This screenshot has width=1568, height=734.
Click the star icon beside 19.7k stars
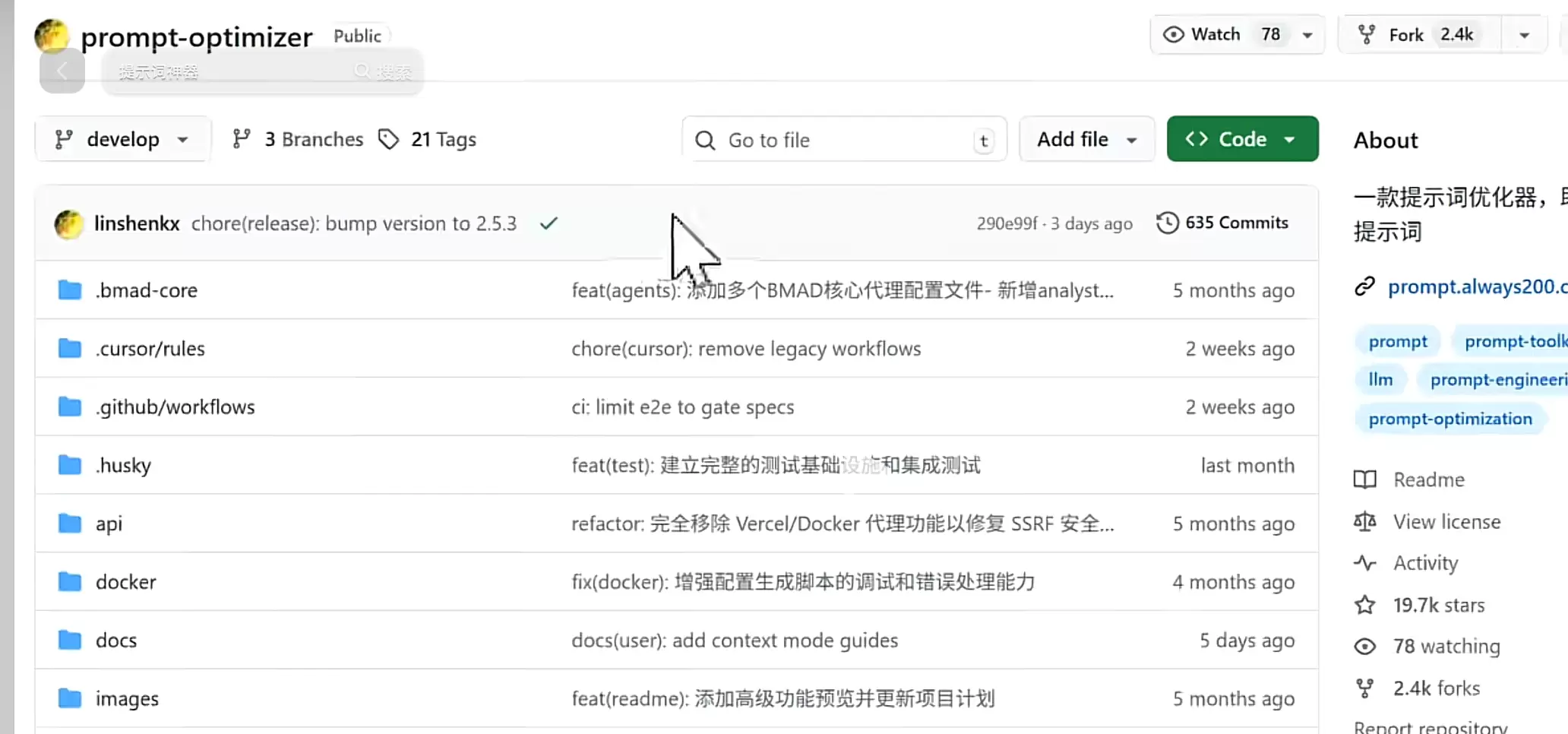(1364, 605)
